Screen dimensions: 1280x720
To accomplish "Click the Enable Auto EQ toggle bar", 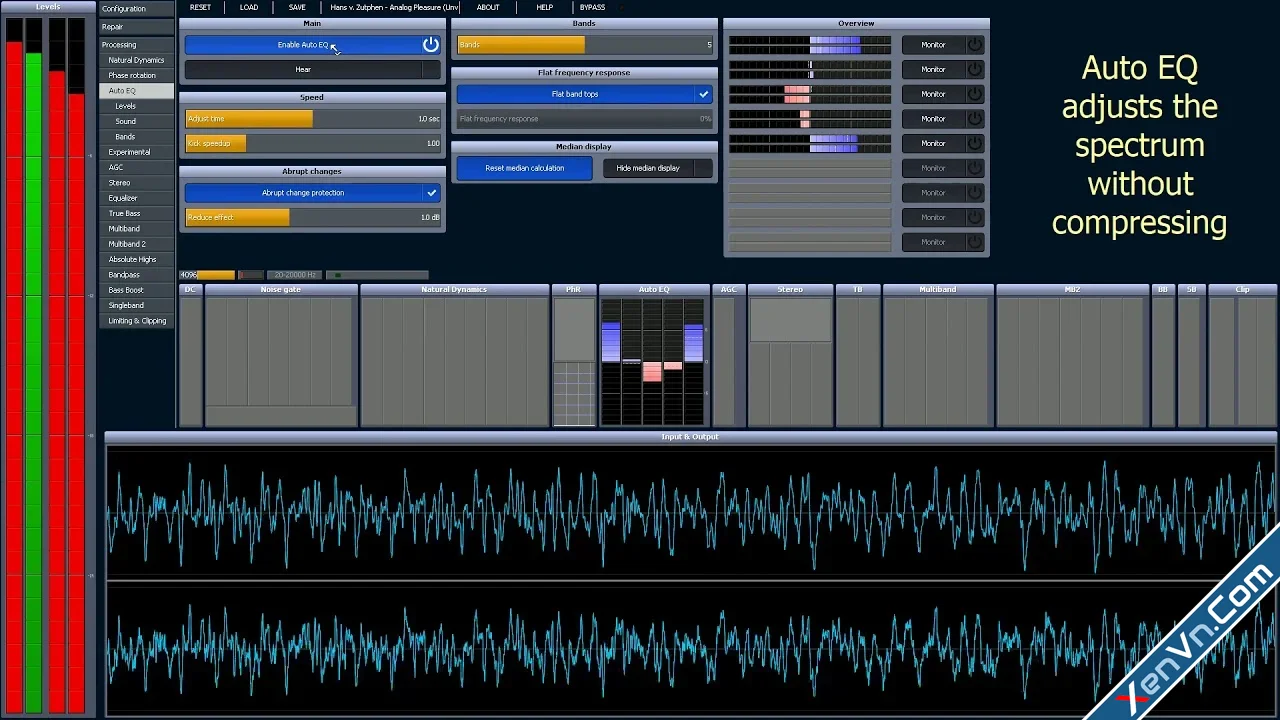I will 312,45.
